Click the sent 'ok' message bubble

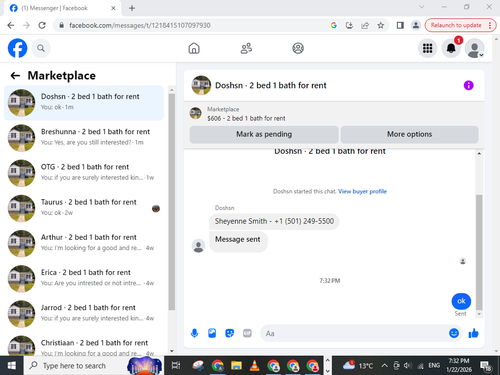point(461,301)
